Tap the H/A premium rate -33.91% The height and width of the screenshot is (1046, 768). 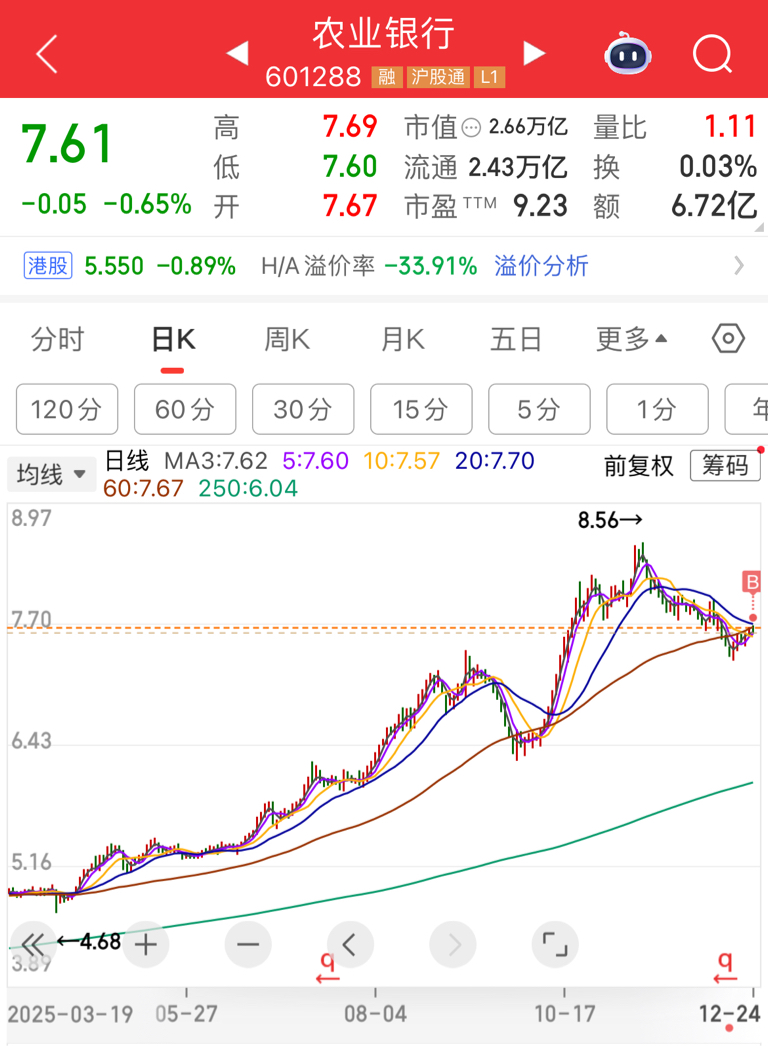[x=431, y=266]
